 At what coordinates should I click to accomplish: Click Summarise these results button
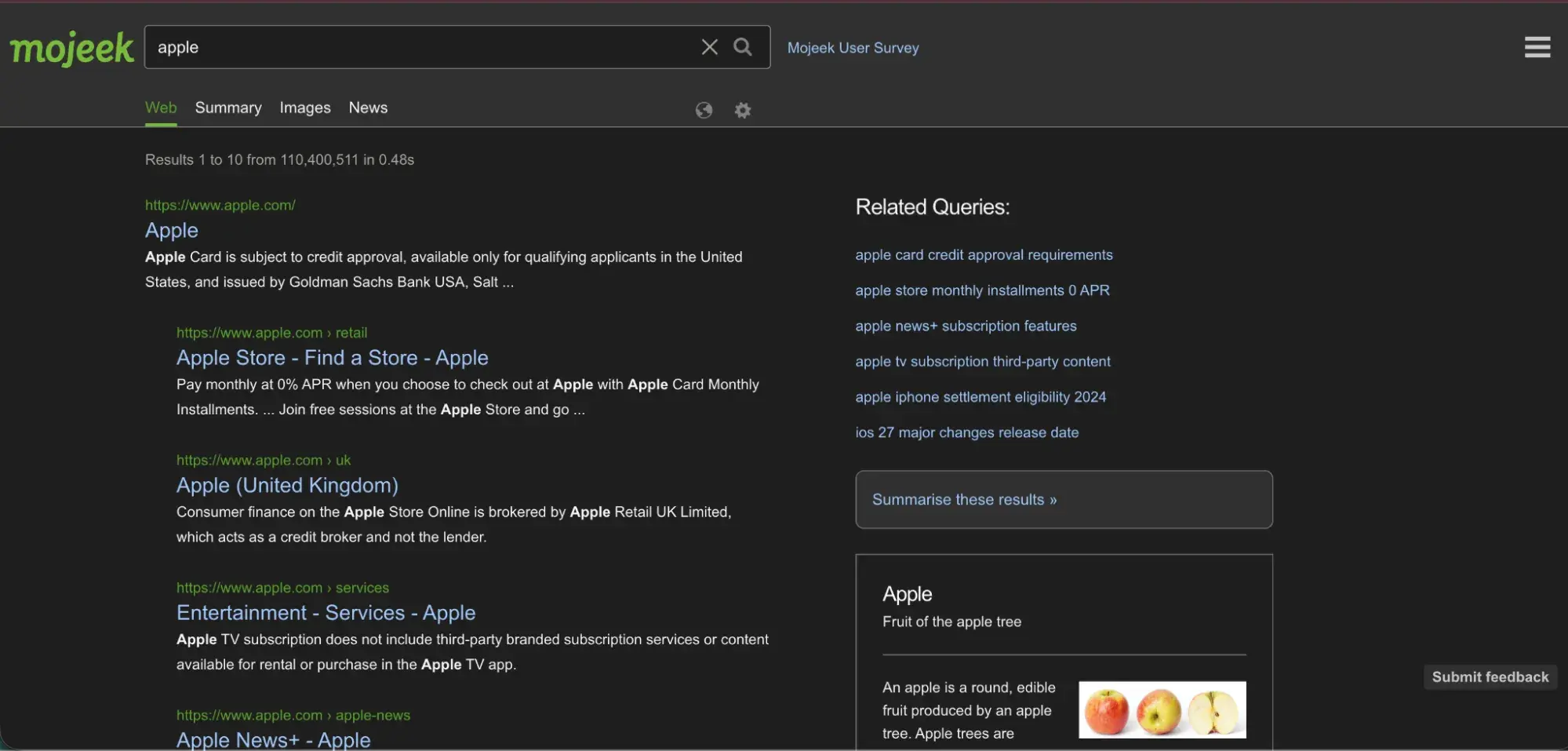[1064, 500]
